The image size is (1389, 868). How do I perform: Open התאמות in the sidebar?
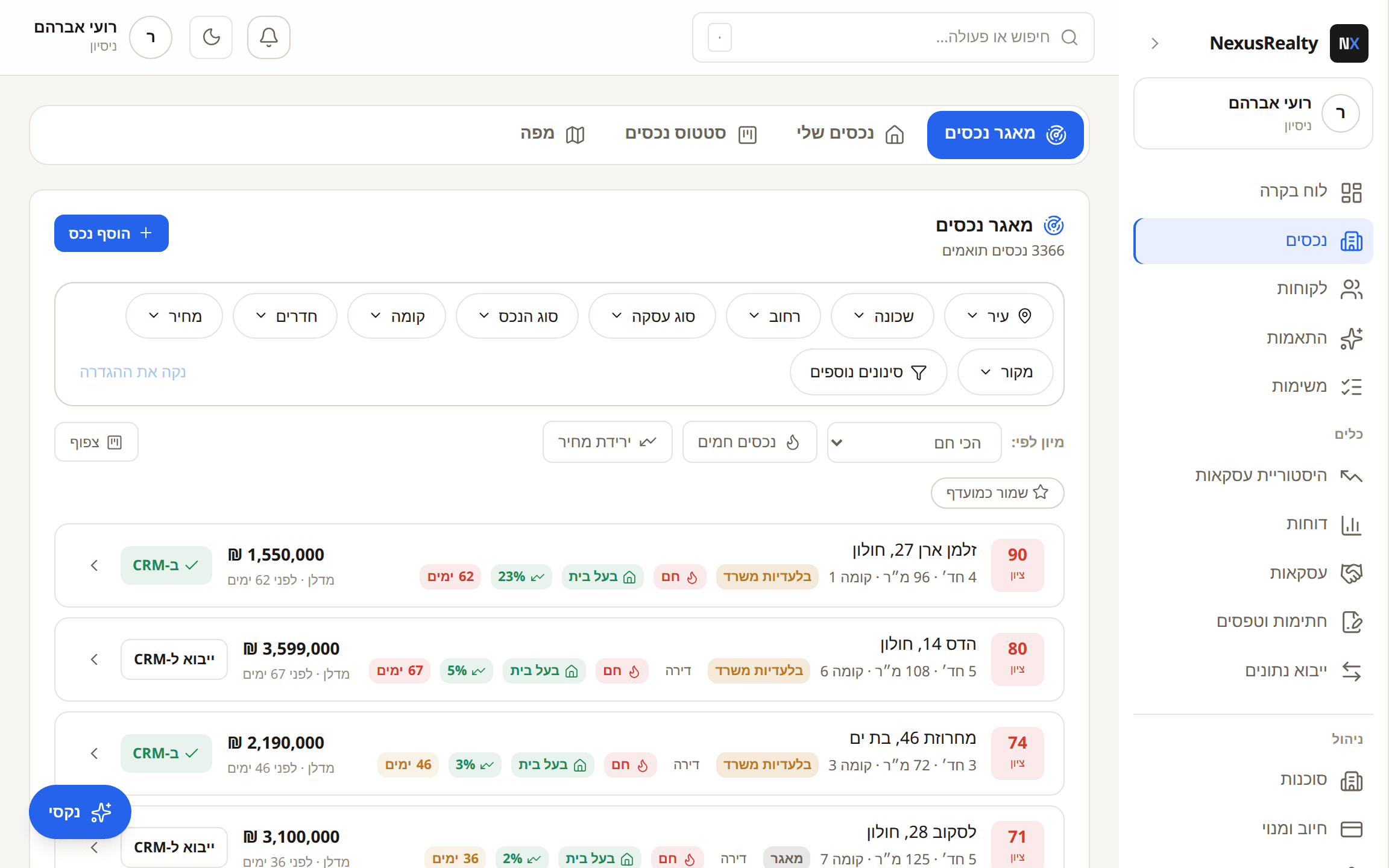click(1253, 338)
